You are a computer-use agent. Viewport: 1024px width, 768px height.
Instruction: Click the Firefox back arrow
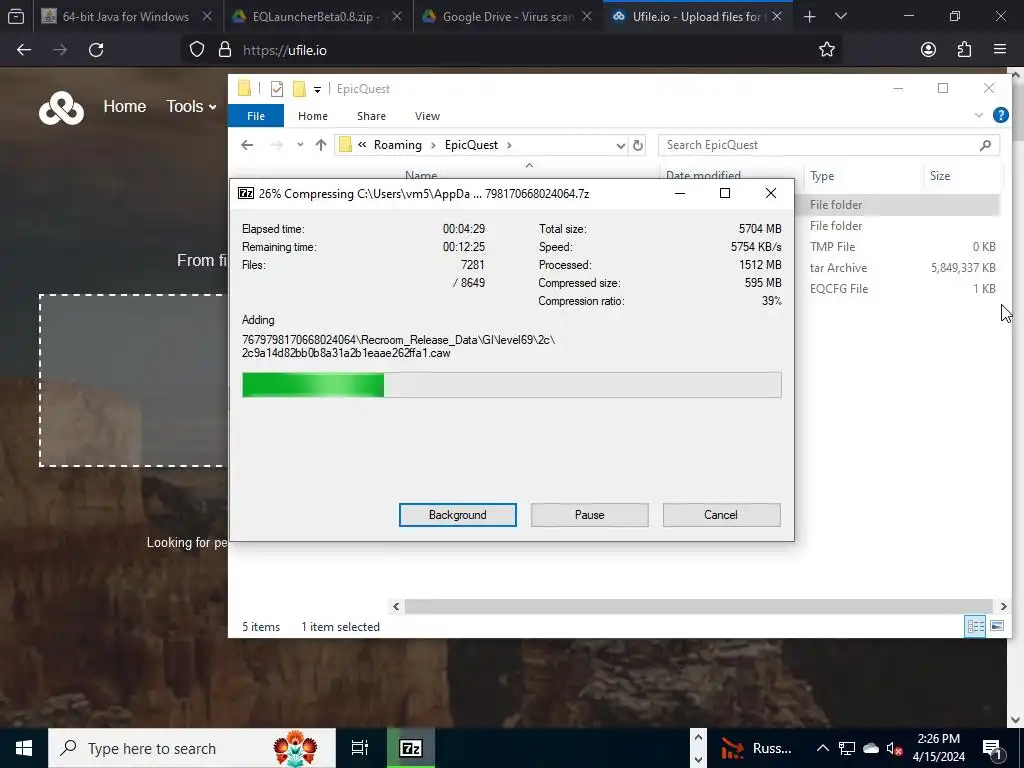click(24, 50)
